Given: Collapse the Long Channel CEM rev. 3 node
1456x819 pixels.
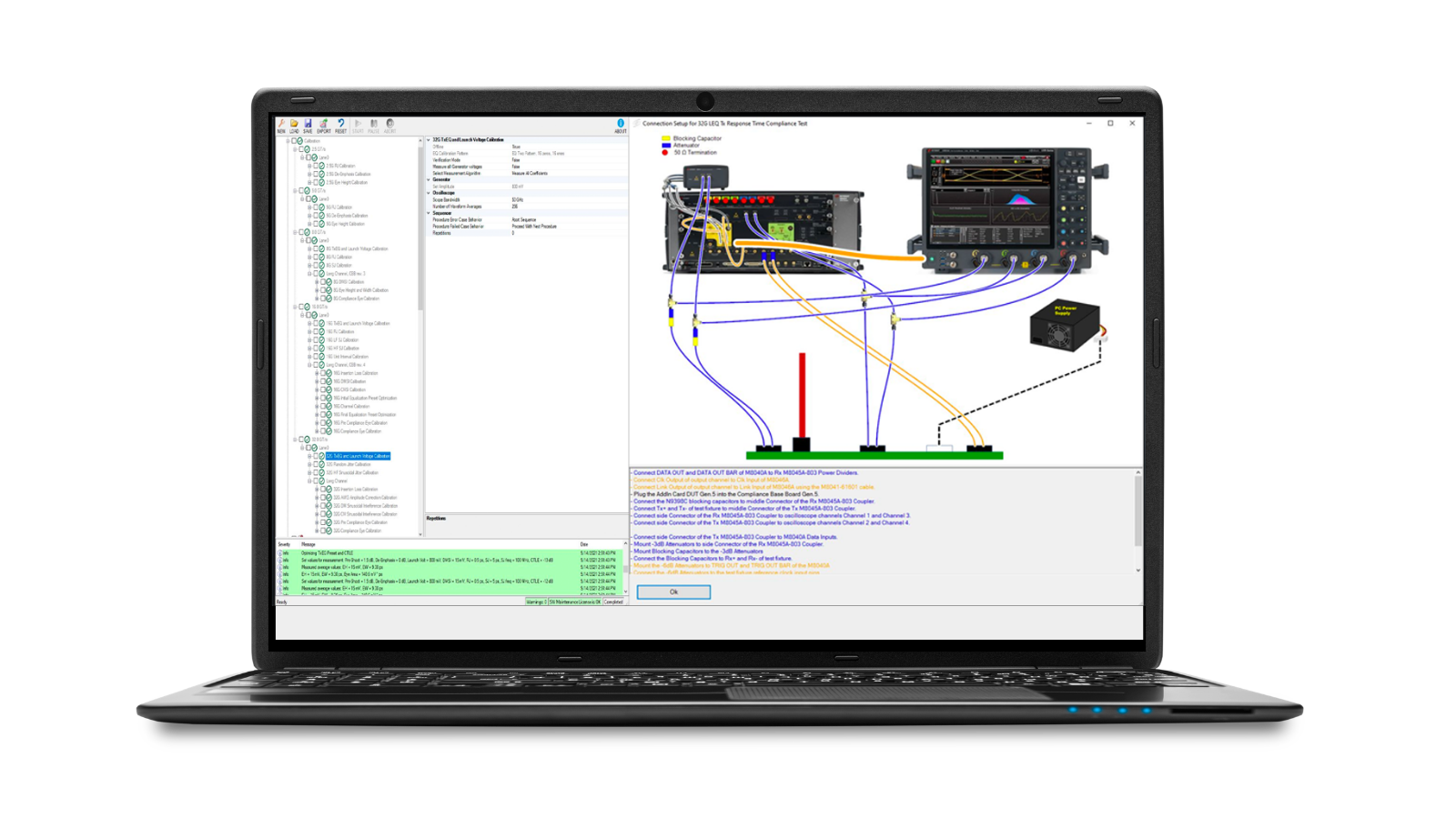Looking at the screenshot, I should (x=309, y=273).
